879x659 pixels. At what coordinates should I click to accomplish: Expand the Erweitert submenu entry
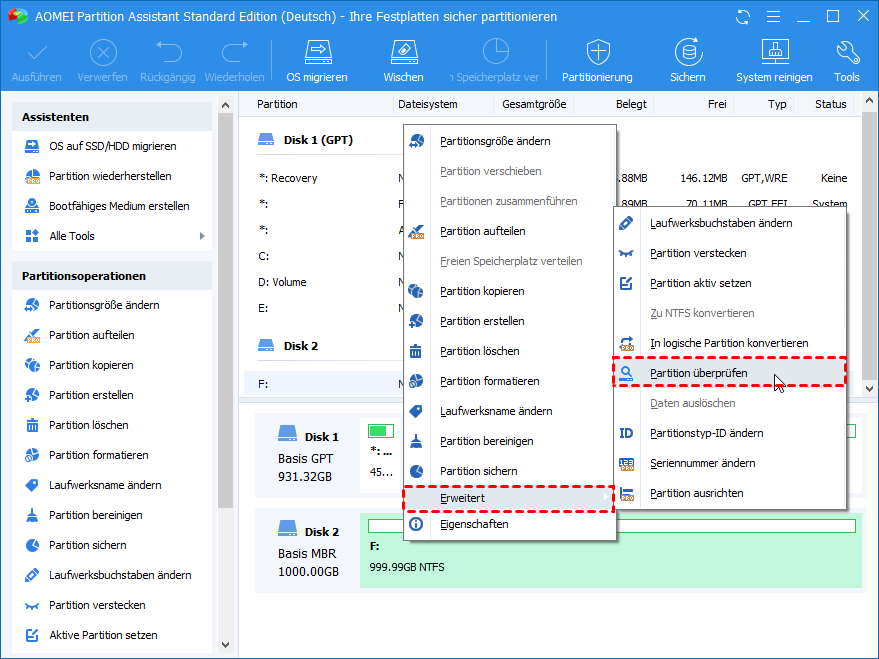(x=509, y=498)
